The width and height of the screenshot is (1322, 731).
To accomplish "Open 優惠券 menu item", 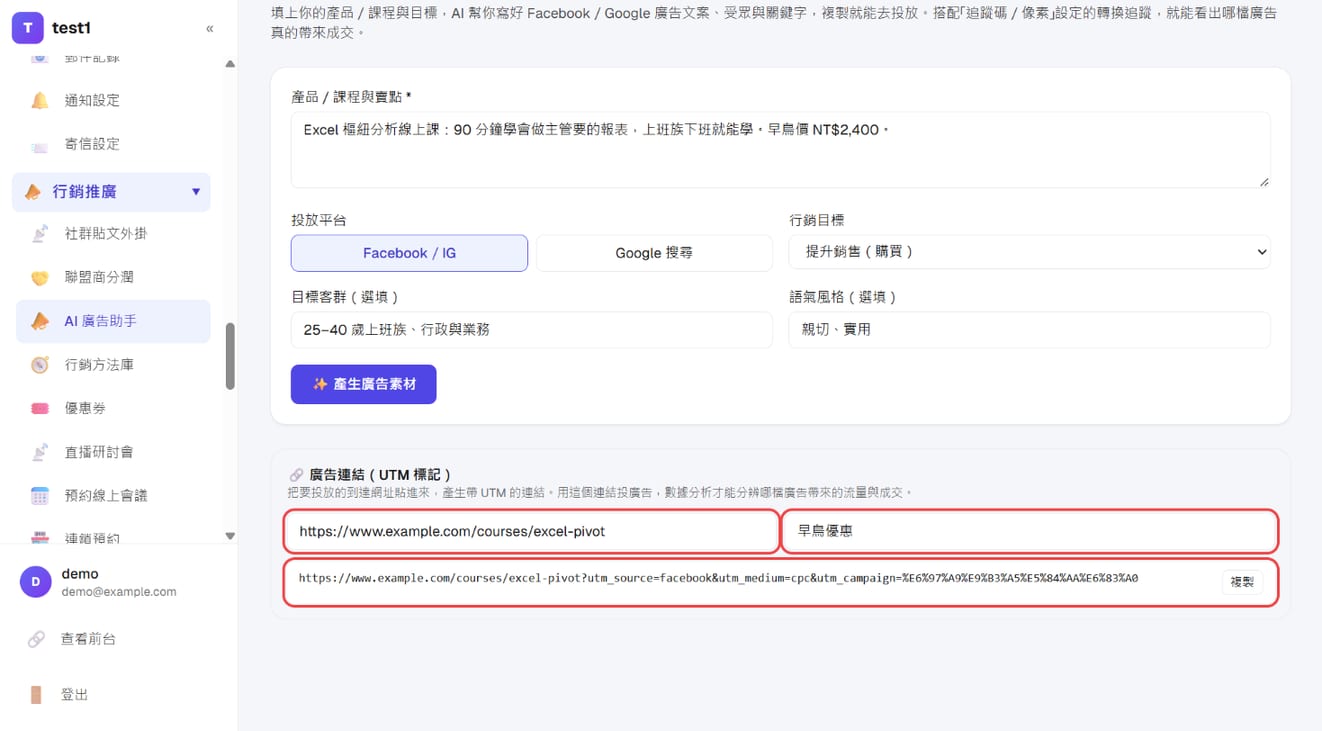I will click(113, 408).
